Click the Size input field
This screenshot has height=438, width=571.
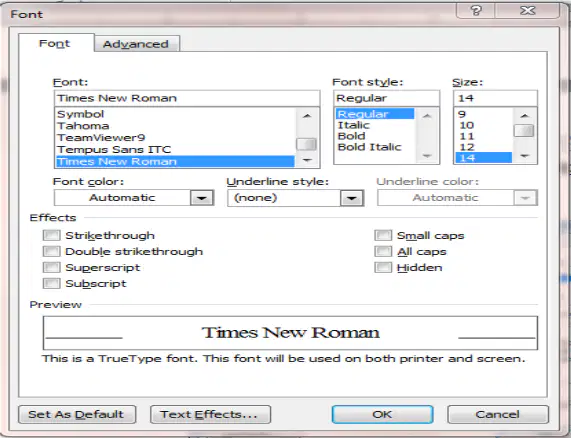495,98
